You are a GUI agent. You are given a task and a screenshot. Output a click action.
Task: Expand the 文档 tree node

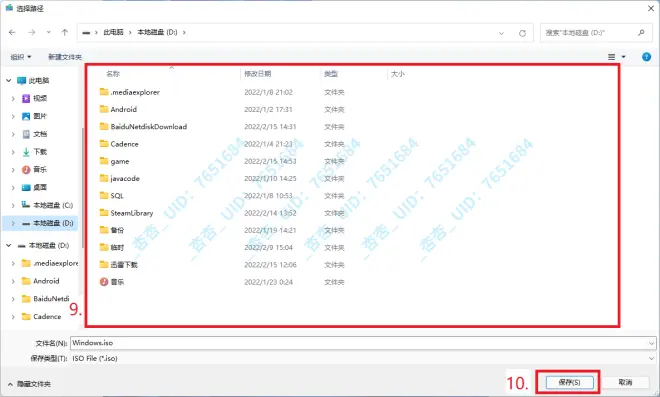[13, 134]
